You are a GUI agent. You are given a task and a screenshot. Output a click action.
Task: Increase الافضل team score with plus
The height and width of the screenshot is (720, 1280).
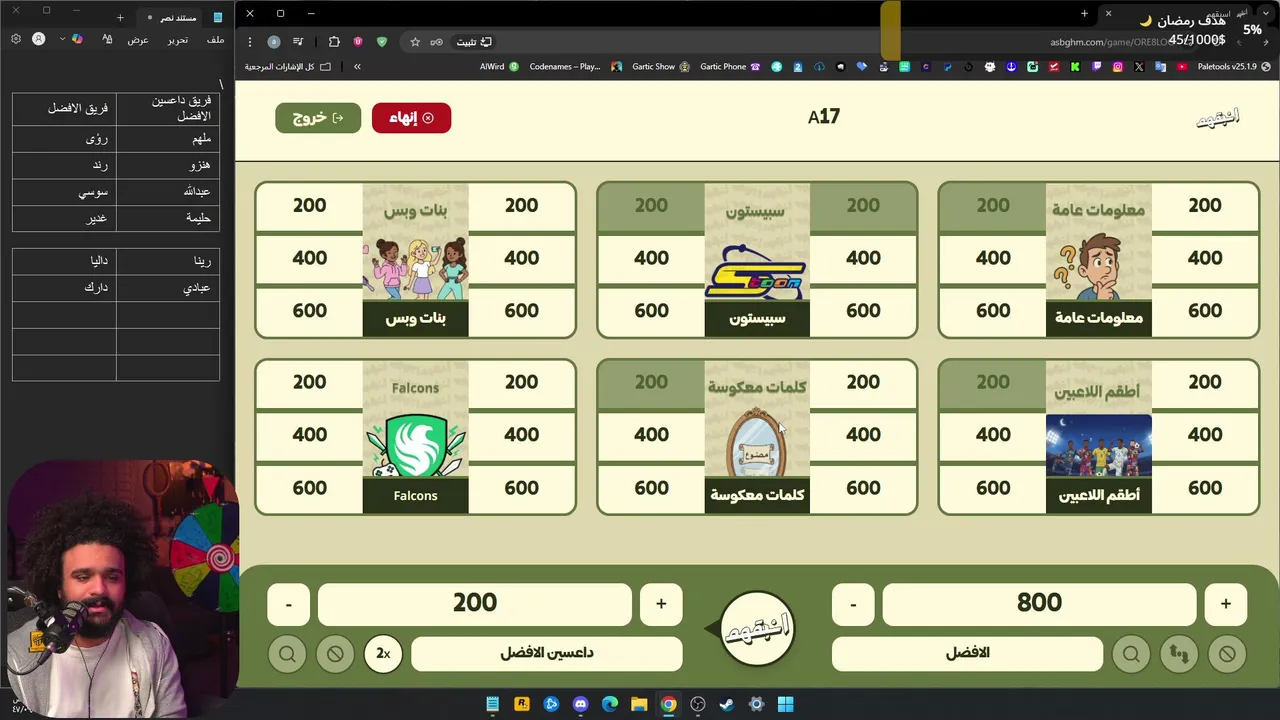click(x=1225, y=604)
